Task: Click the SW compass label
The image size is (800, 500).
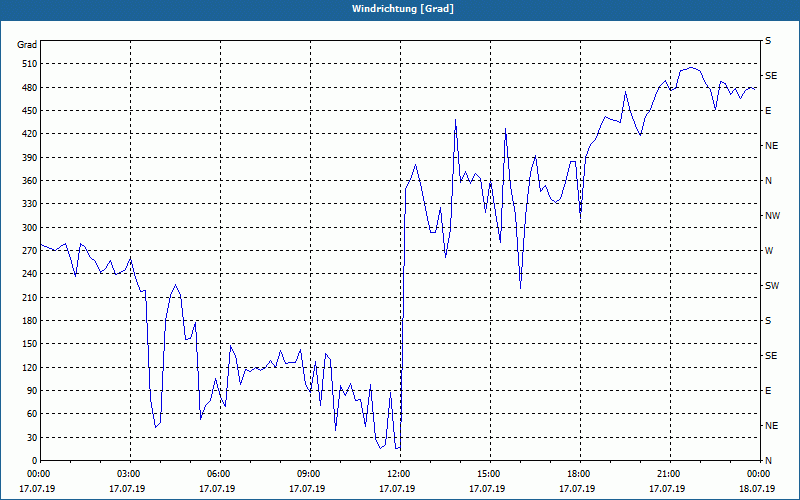Action: click(772, 286)
